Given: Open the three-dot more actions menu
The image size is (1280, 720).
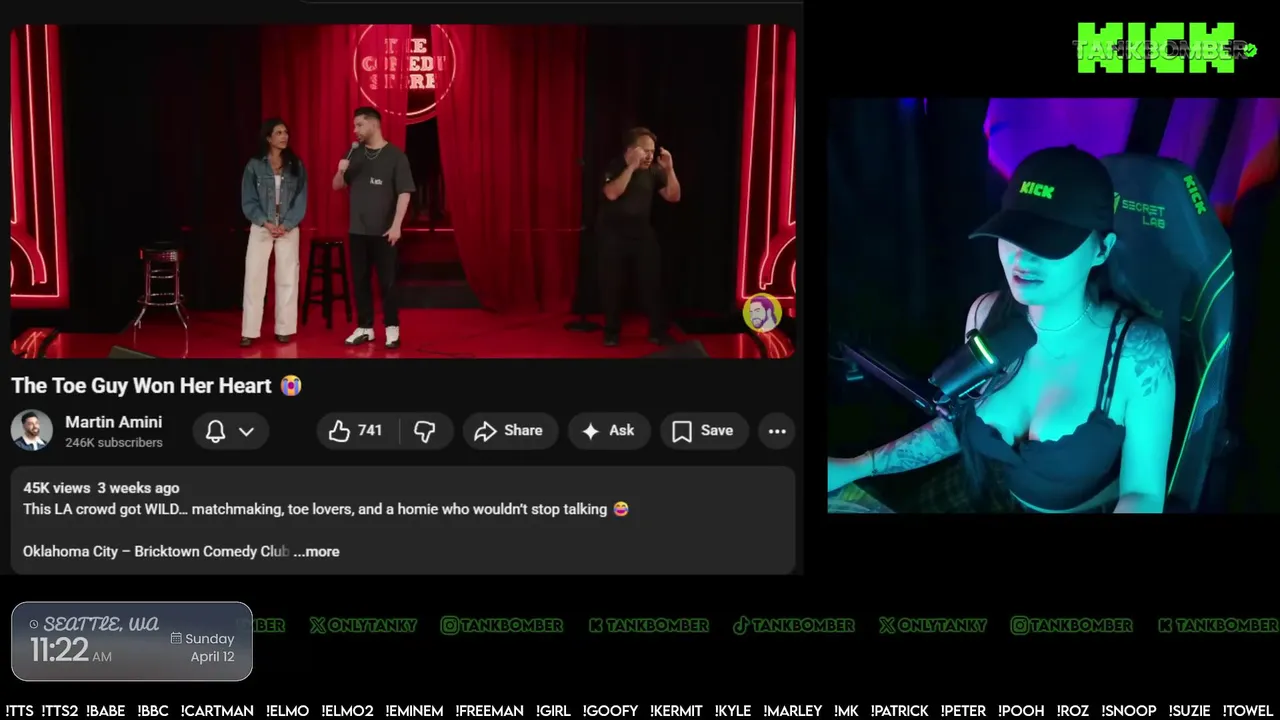Looking at the screenshot, I should (777, 431).
